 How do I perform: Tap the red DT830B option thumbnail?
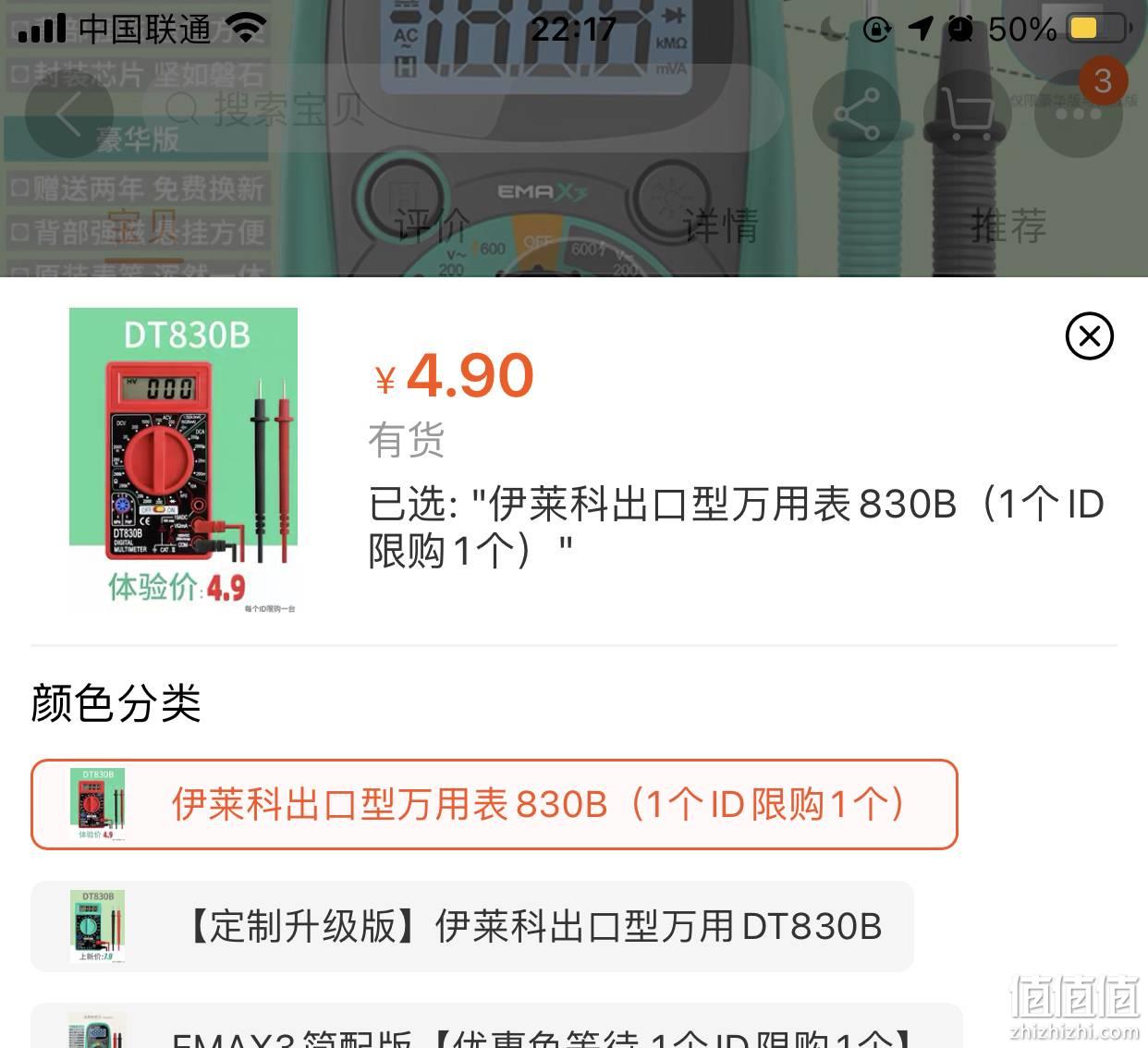tap(98, 804)
